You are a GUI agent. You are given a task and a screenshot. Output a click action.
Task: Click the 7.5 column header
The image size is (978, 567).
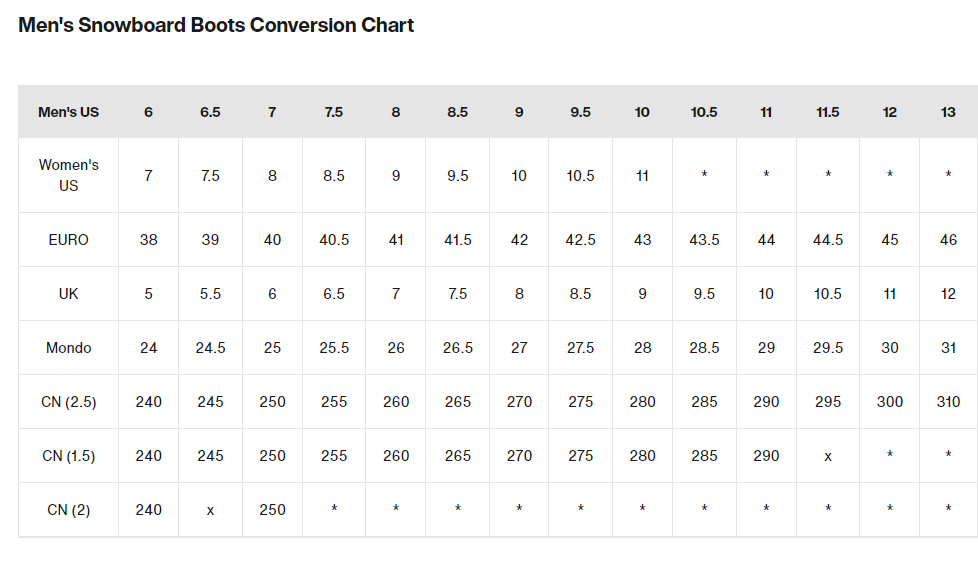click(334, 112)
